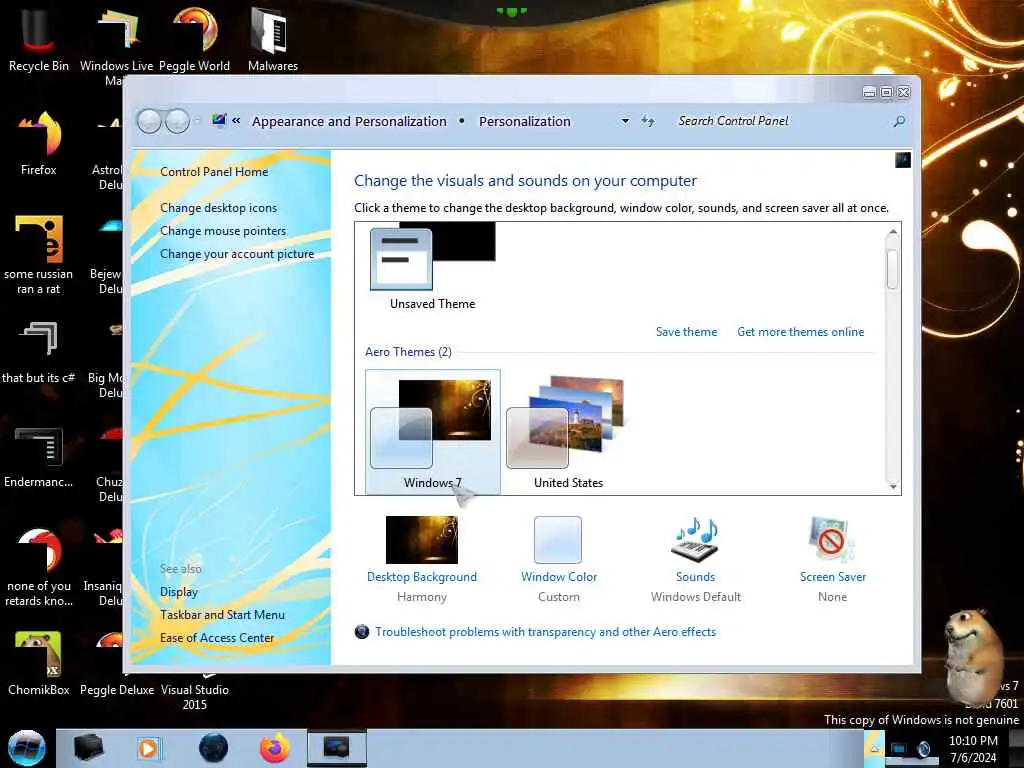This screenshot has height=768, width=1024.
Task: Open the black folder taskbar icon
Action: click(x=88, y=748)
